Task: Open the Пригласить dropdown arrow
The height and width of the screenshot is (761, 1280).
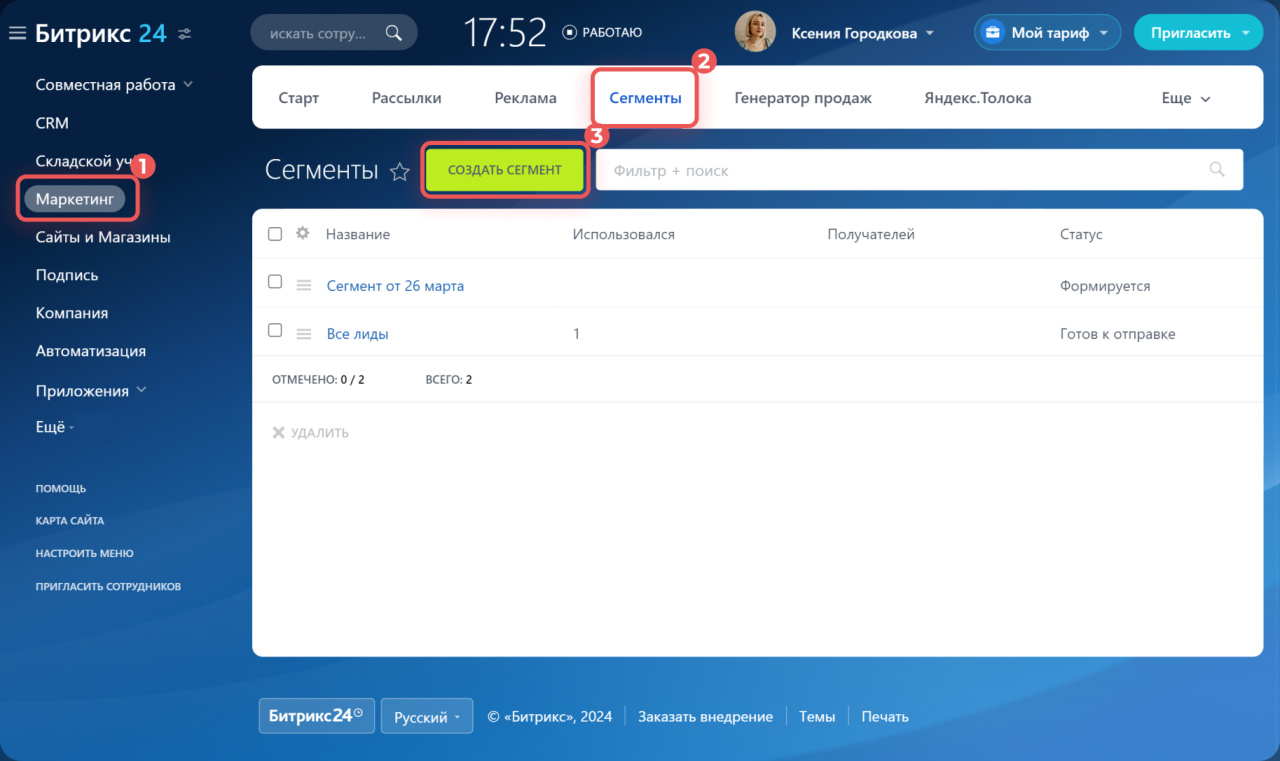Action: click(x=1245, y=33)
